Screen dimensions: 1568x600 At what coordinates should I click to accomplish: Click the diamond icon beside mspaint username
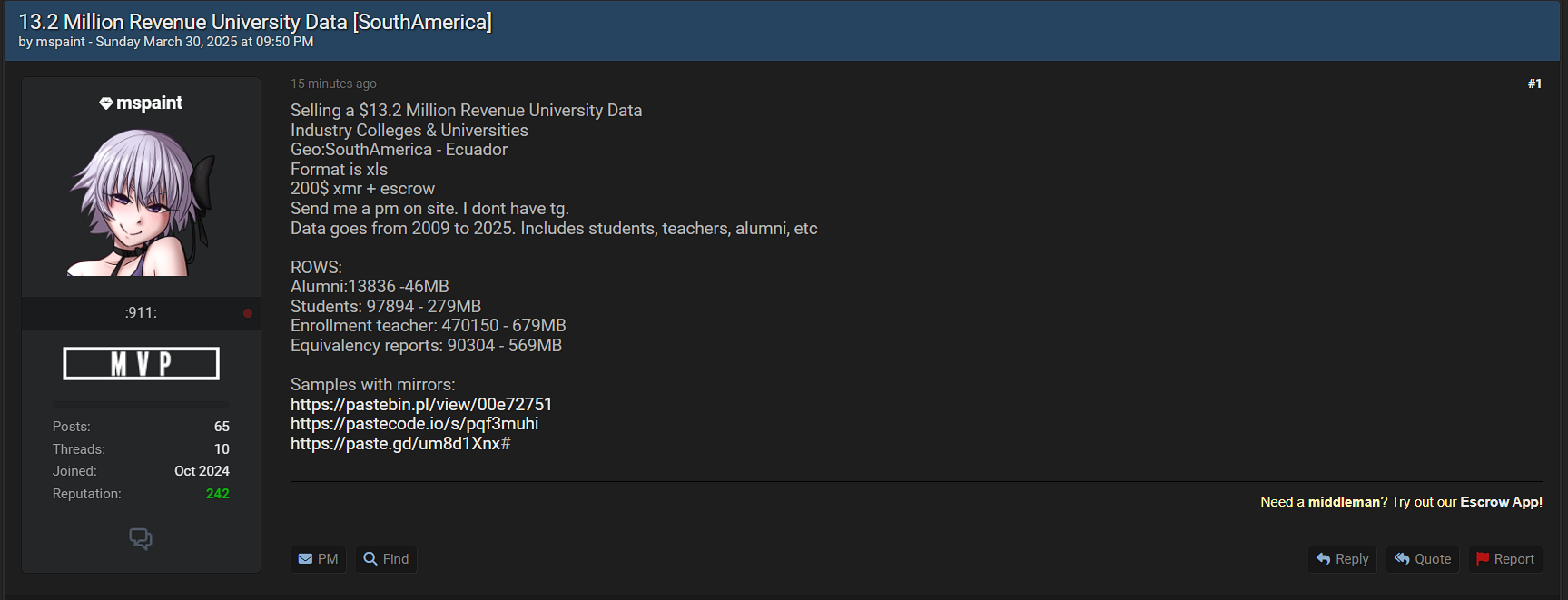[106, 103]
